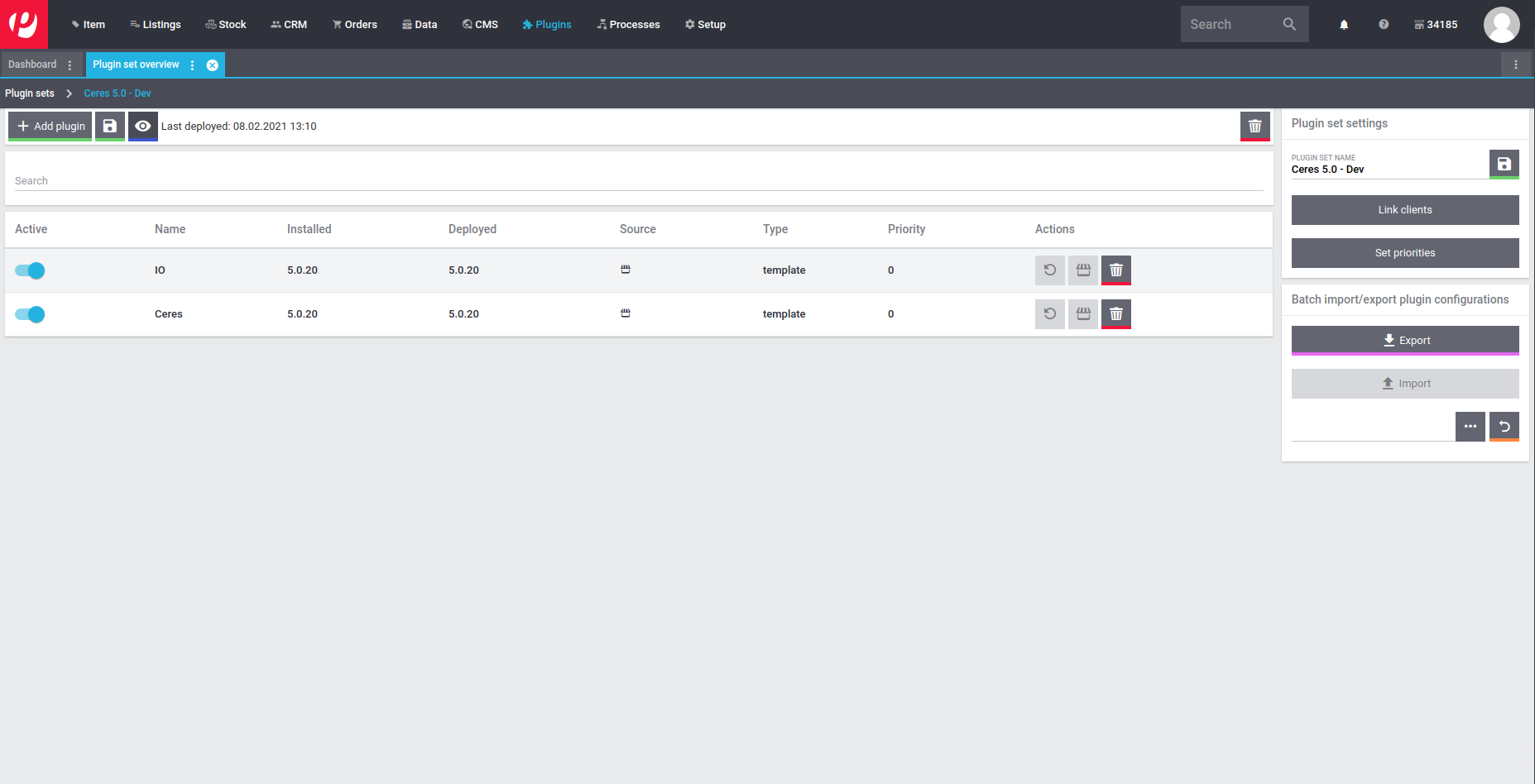Screen dimensions: 1535x784
Task: Click the Ceres plugin source marketplace icon
Action: [626, 313]
